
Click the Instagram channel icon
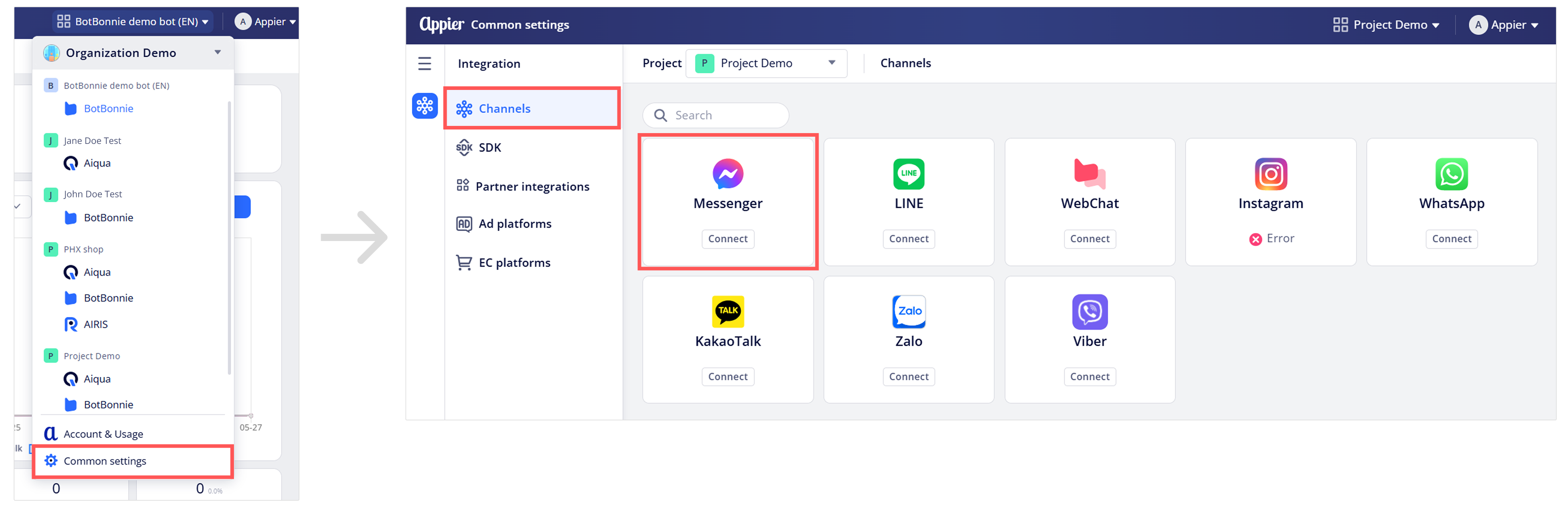(x=1270, y=174)
